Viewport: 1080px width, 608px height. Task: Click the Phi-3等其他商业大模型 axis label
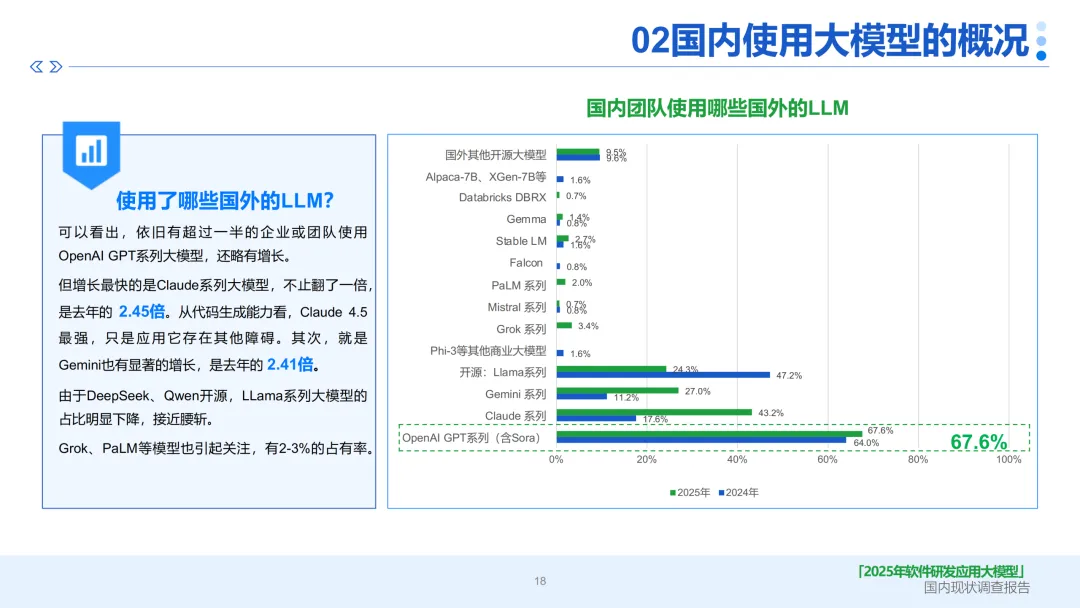(x=488, y=350)
